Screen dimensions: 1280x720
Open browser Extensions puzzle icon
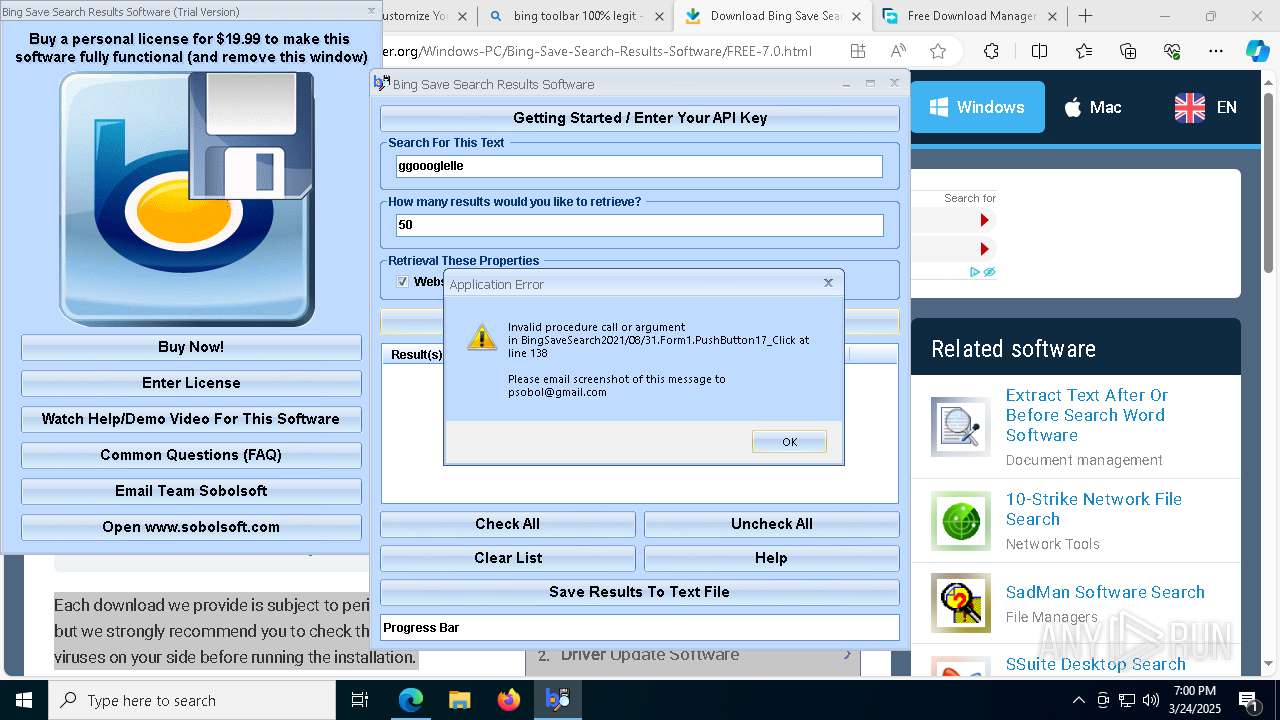(991, 51)
